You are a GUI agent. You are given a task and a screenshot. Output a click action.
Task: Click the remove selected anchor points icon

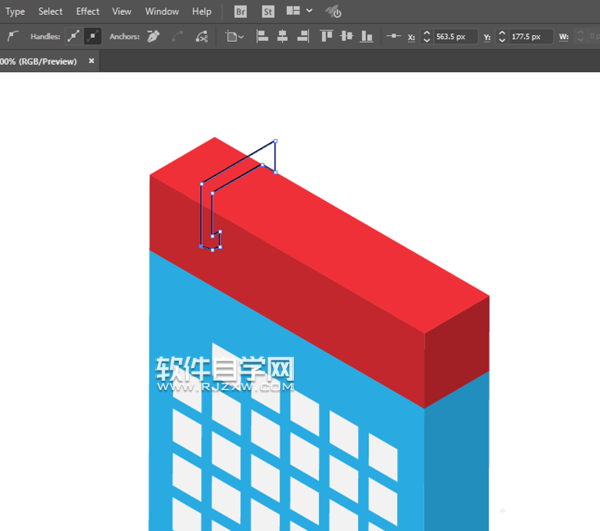click(x=152, y=36)
